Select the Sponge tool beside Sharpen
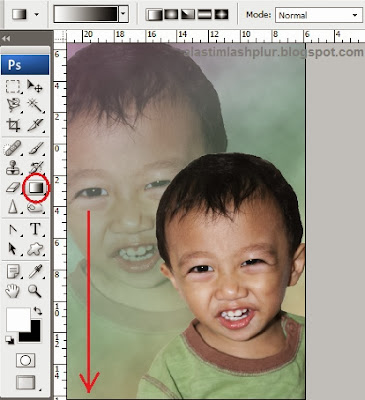This screenshot has height=400, width=365. click(x=35, y=208)
